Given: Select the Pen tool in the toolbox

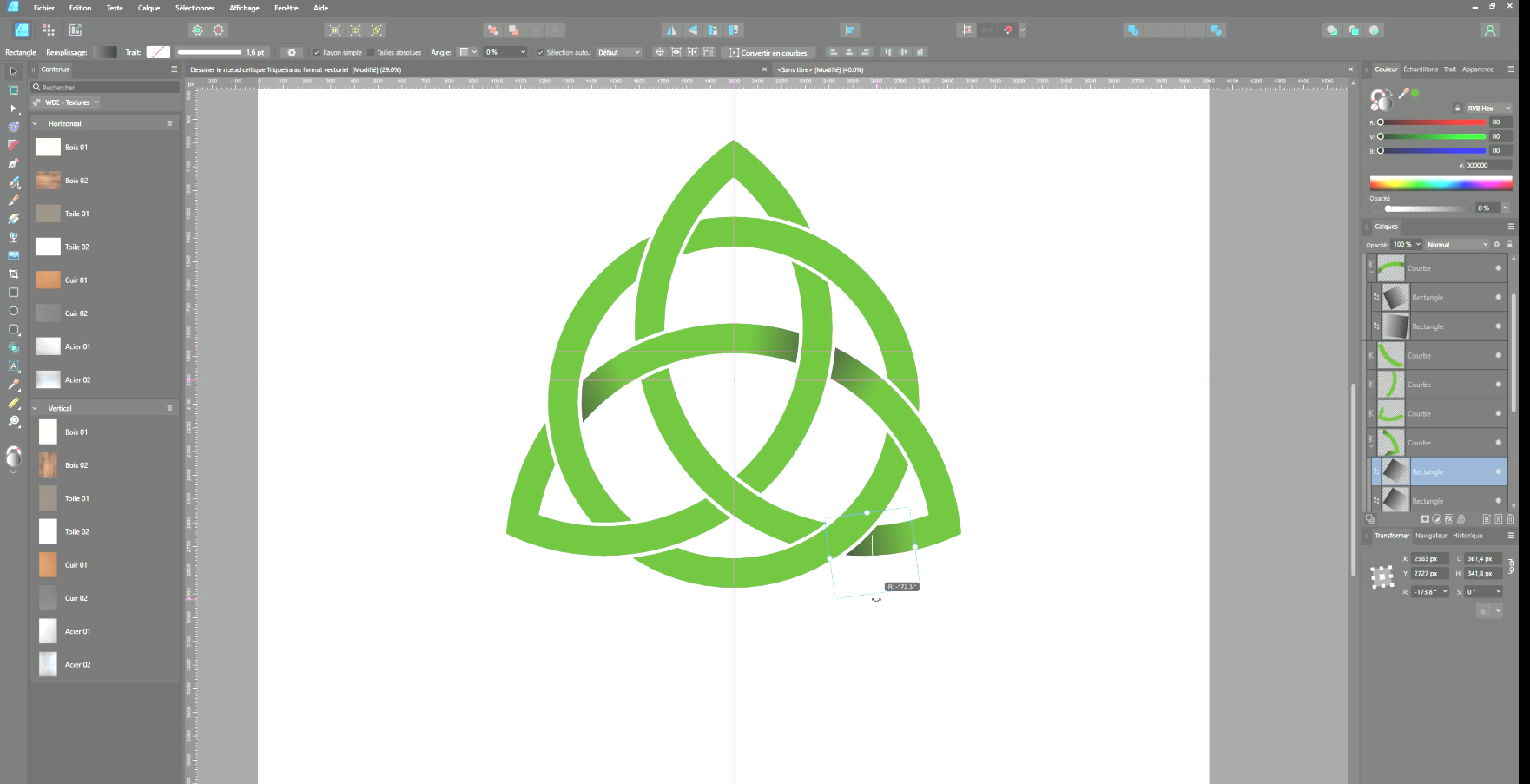Looking at the screenshot, I should tap(13, 163).
